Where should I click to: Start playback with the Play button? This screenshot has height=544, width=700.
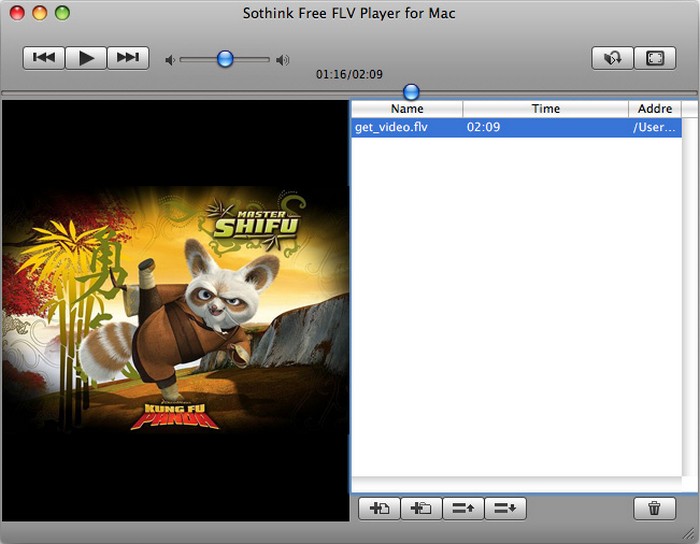tap(86, 58)
